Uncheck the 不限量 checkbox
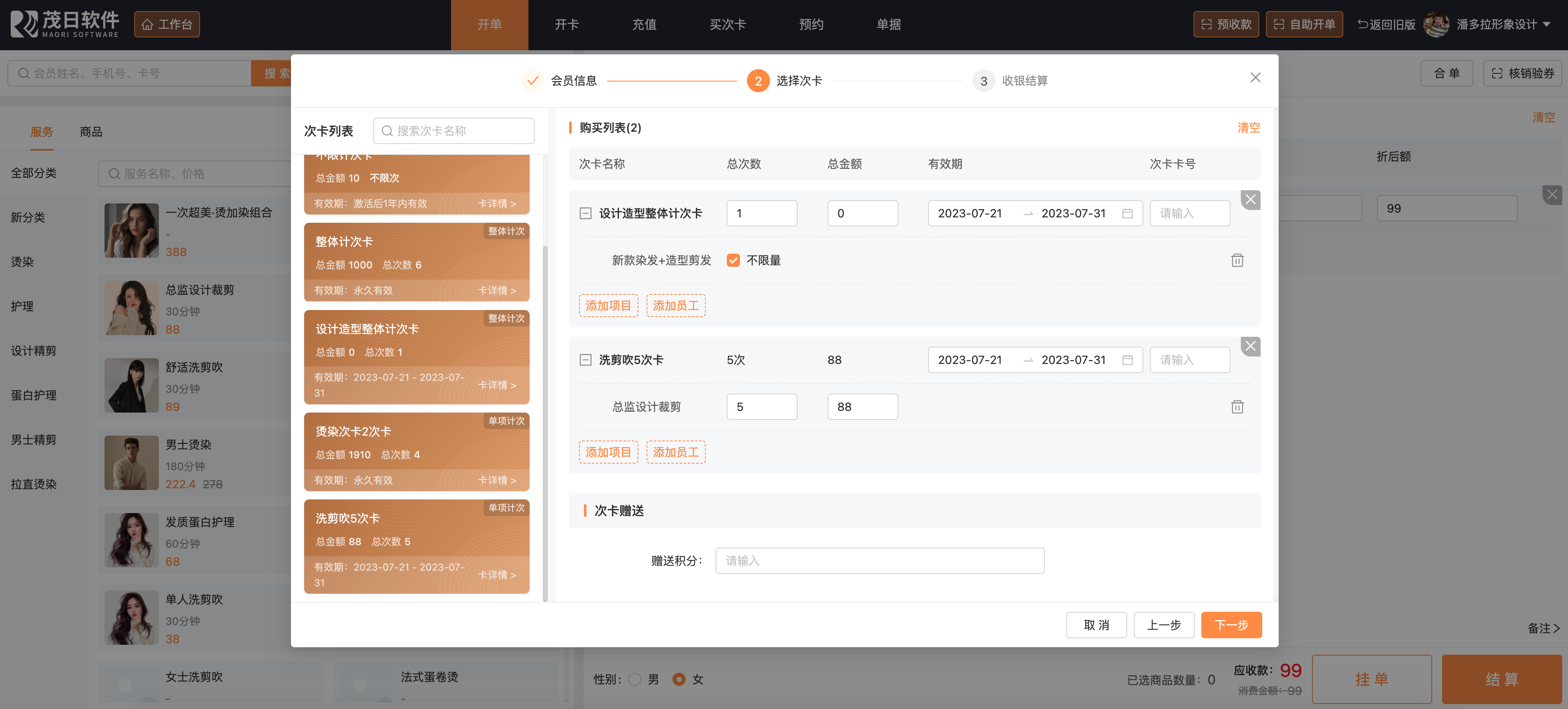 click(x=733, y=260)
